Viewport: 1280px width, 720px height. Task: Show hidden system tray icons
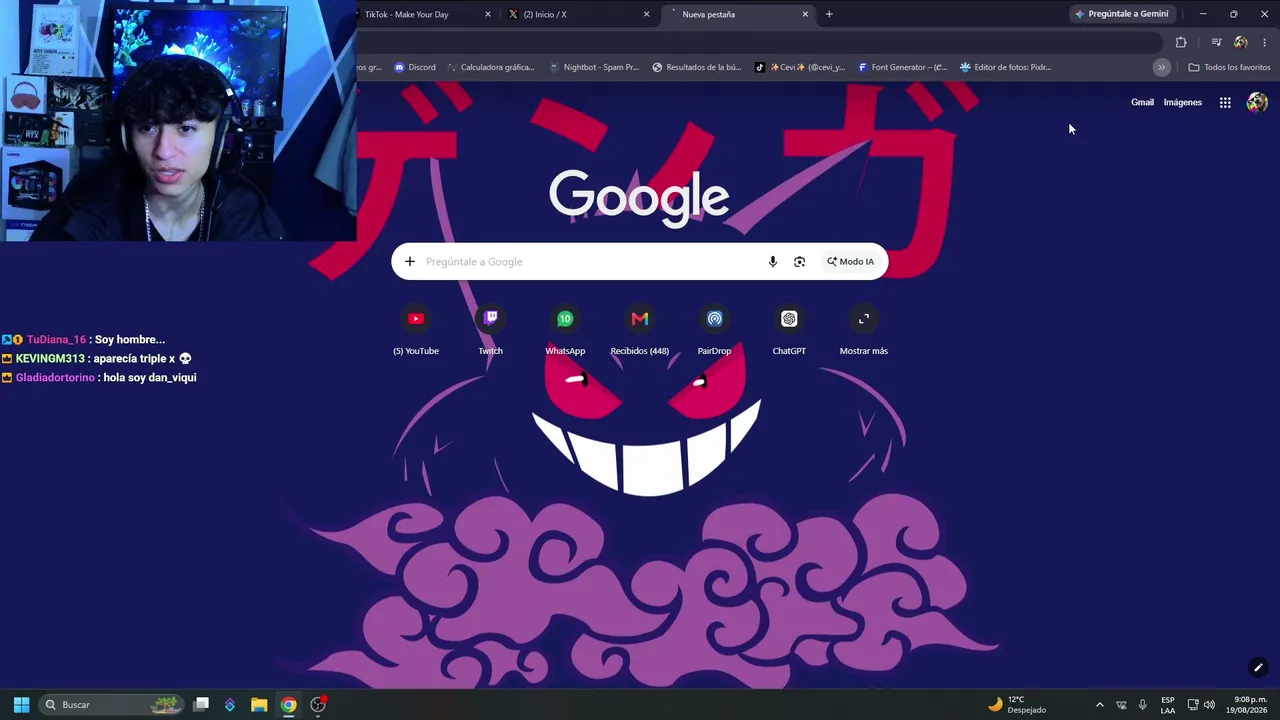pos(1100,704)
